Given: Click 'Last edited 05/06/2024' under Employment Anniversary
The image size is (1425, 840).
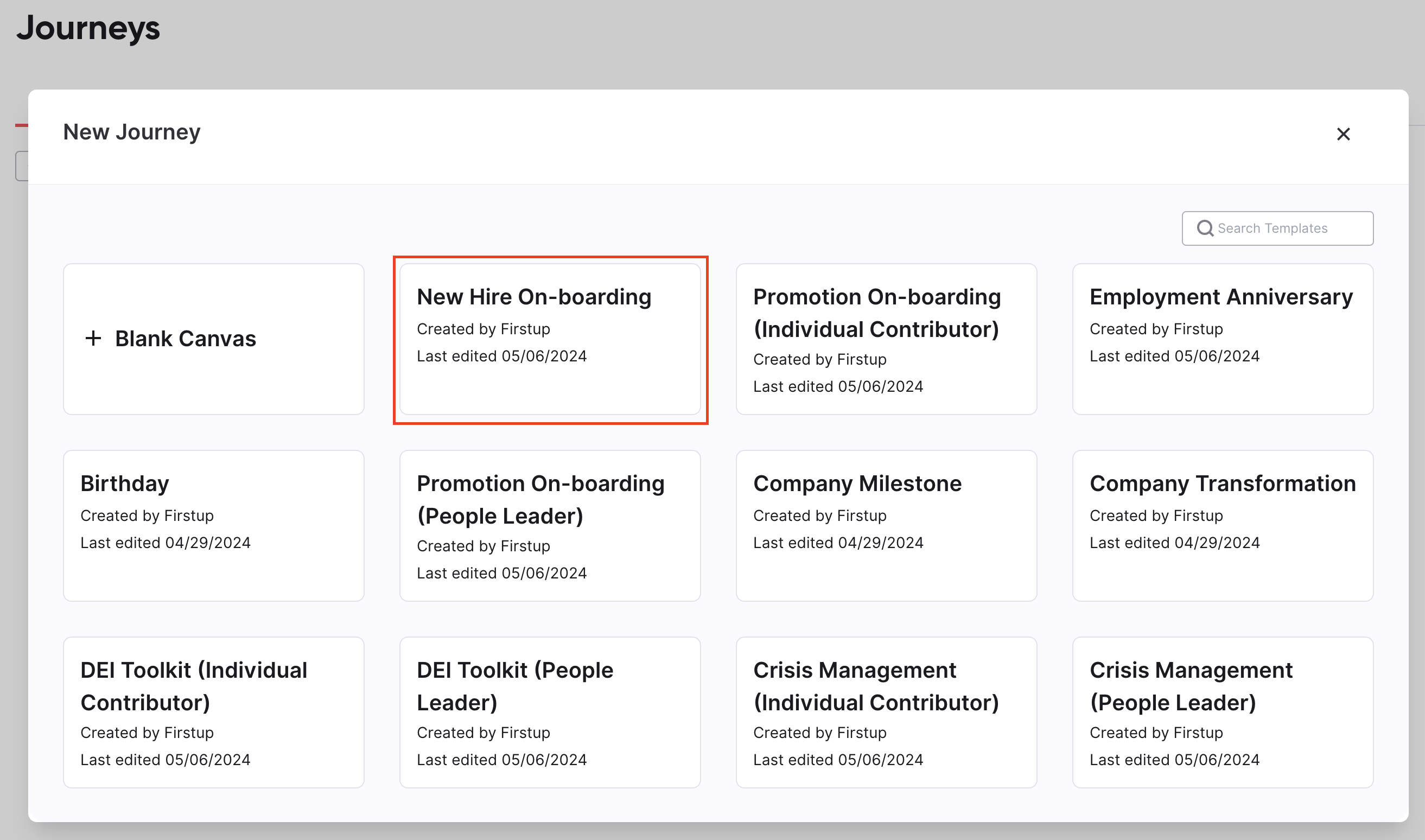Looking at the screenshot, I should pos(1174,355).
